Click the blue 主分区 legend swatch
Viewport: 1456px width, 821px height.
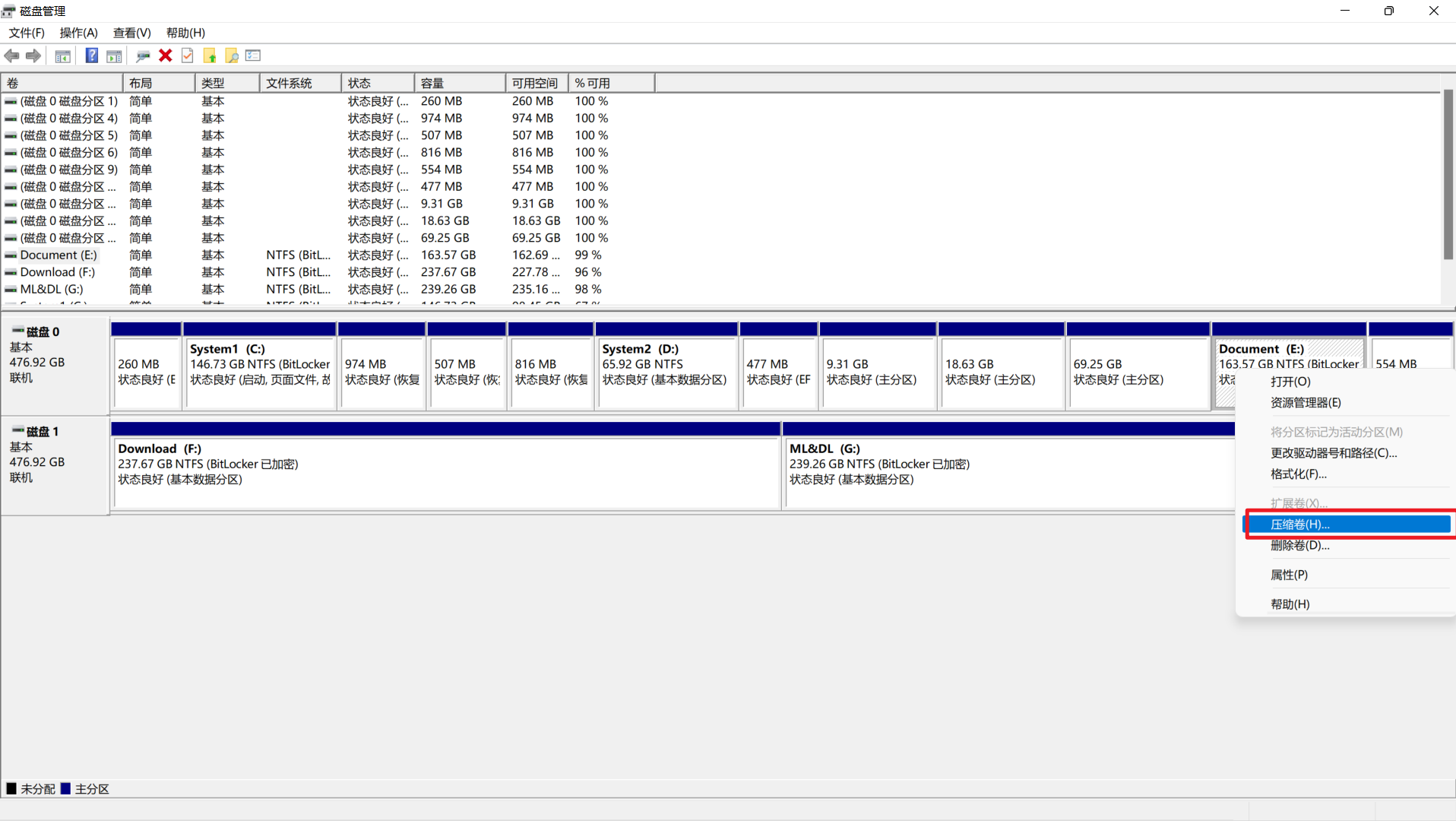click(65, 789)
